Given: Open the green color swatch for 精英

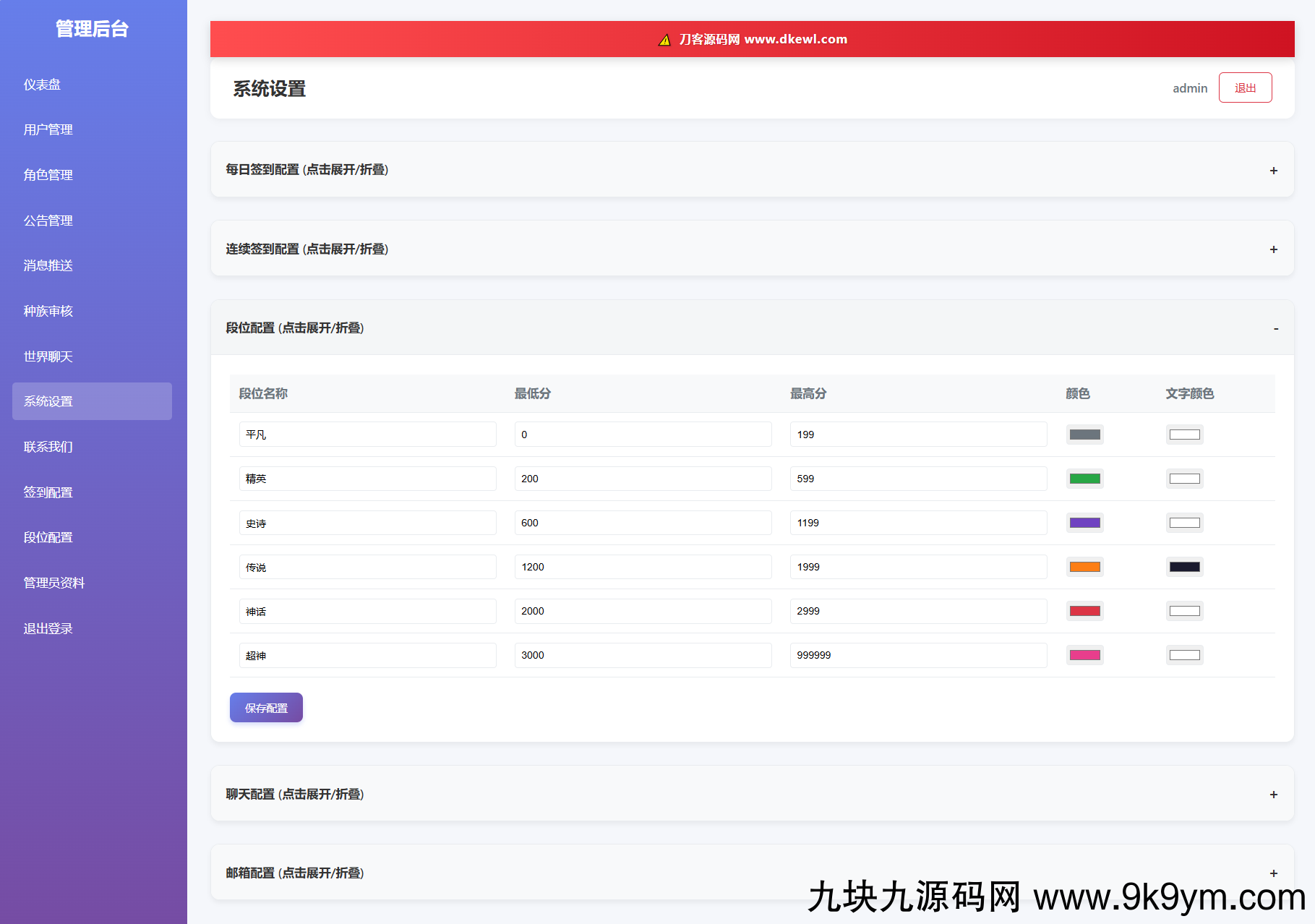Looking at the screenshot, I should pos(1084,479).
